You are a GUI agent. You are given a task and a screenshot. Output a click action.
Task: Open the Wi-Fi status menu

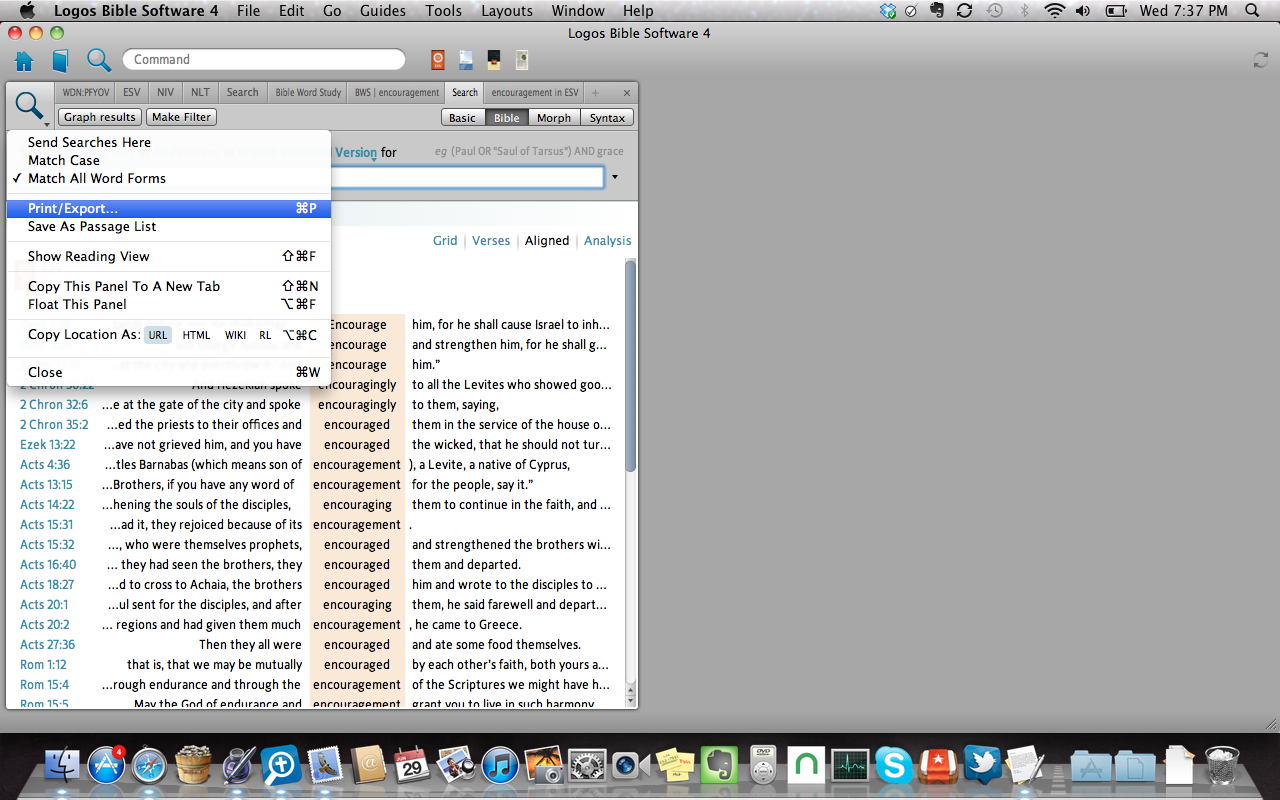[x=1054, y=11]
